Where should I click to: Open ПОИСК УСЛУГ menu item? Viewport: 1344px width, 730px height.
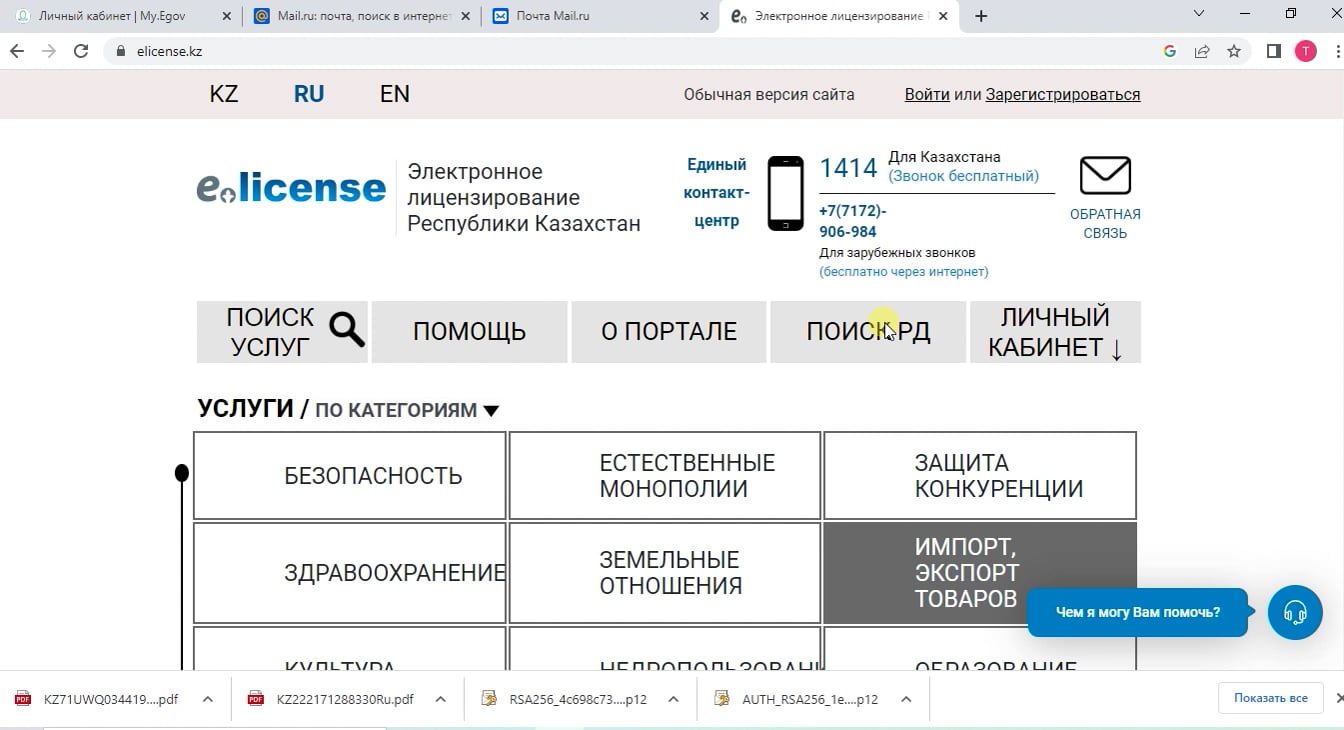pos(282,332)
